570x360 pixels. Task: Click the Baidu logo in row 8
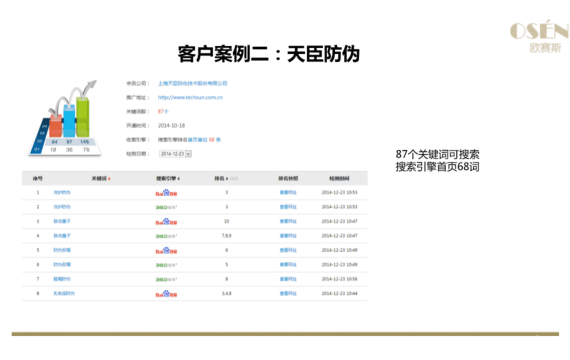point(166,293)
